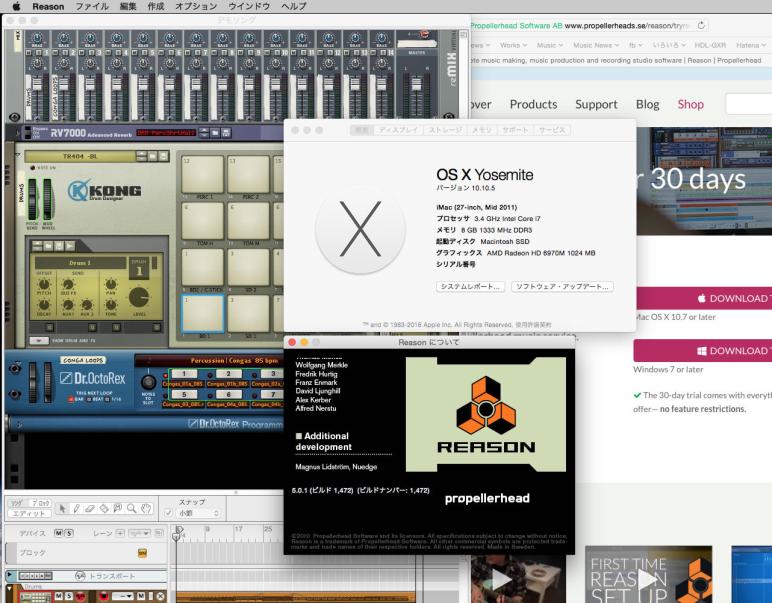Select the Magnifying glass zoom tool
This screenshot has height=603, width=772.
point(131,508)
